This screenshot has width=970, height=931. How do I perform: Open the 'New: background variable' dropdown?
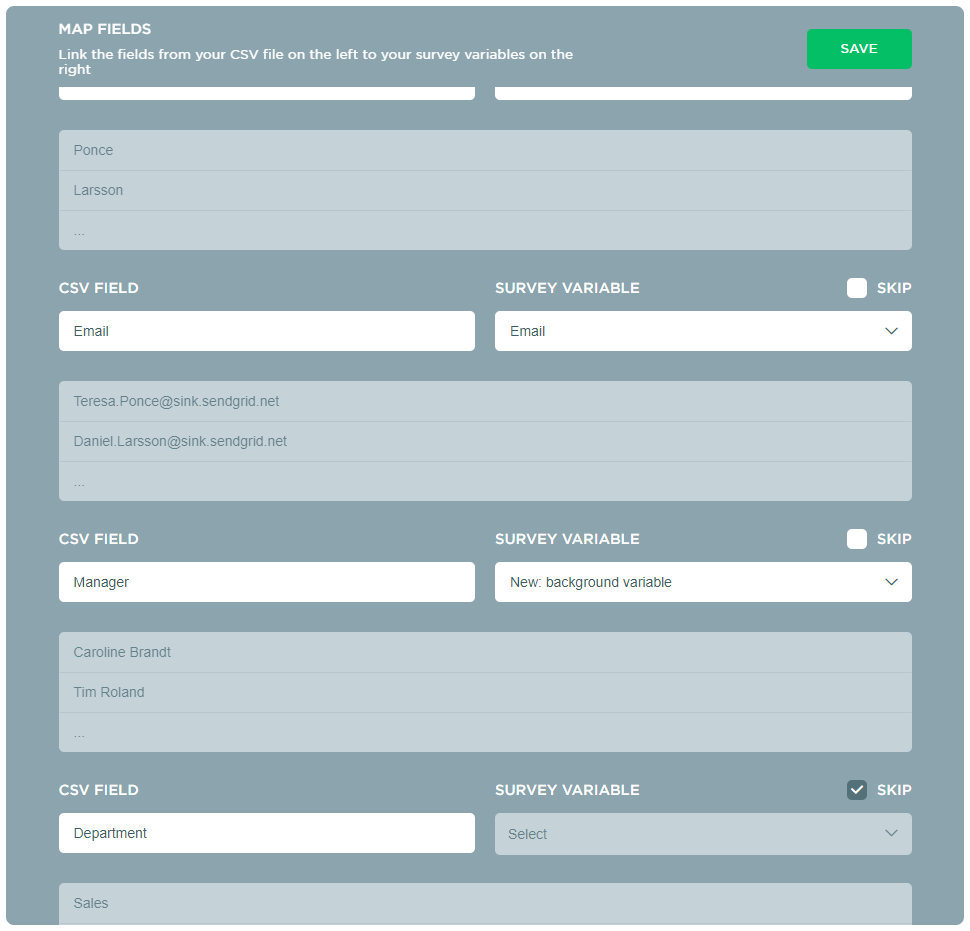(x=703, y=582)
